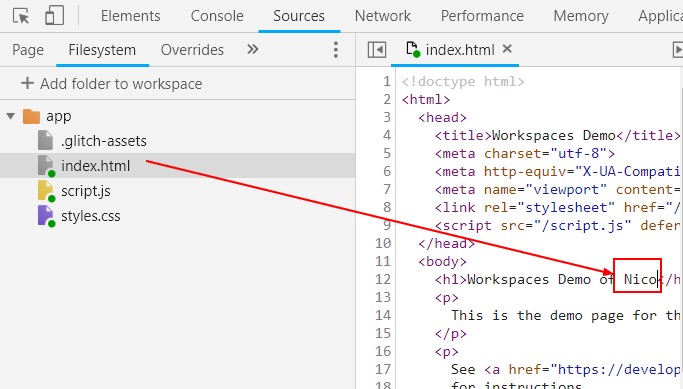This screenshot has width=683, height=389.
Task: Click the doctype html line
Action: [x=463, y=81]
